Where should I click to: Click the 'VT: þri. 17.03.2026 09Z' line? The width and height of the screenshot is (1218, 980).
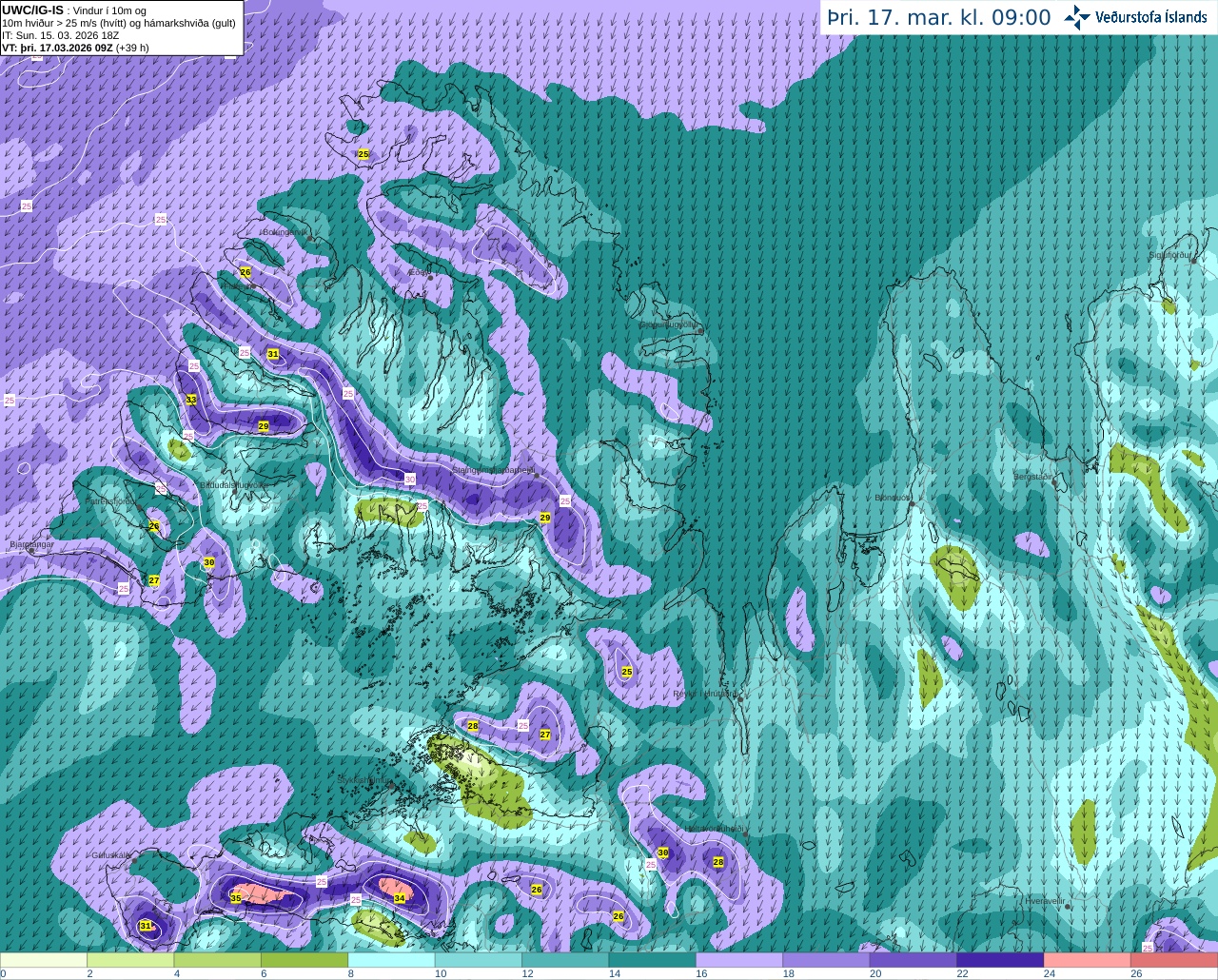pos(75,48)
